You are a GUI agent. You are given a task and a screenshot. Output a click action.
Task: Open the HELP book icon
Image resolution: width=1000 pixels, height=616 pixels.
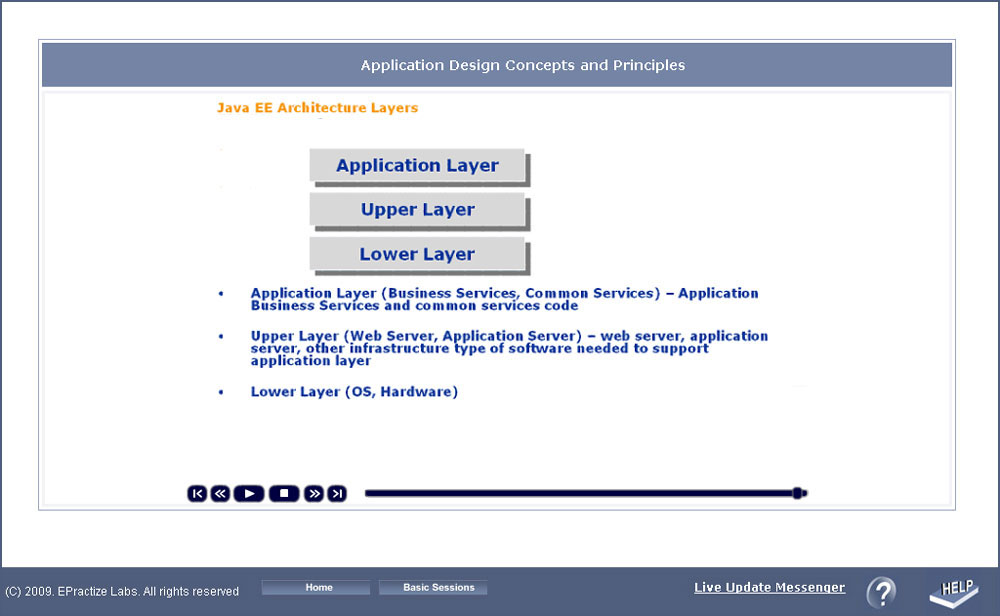(x=954, y=592)
